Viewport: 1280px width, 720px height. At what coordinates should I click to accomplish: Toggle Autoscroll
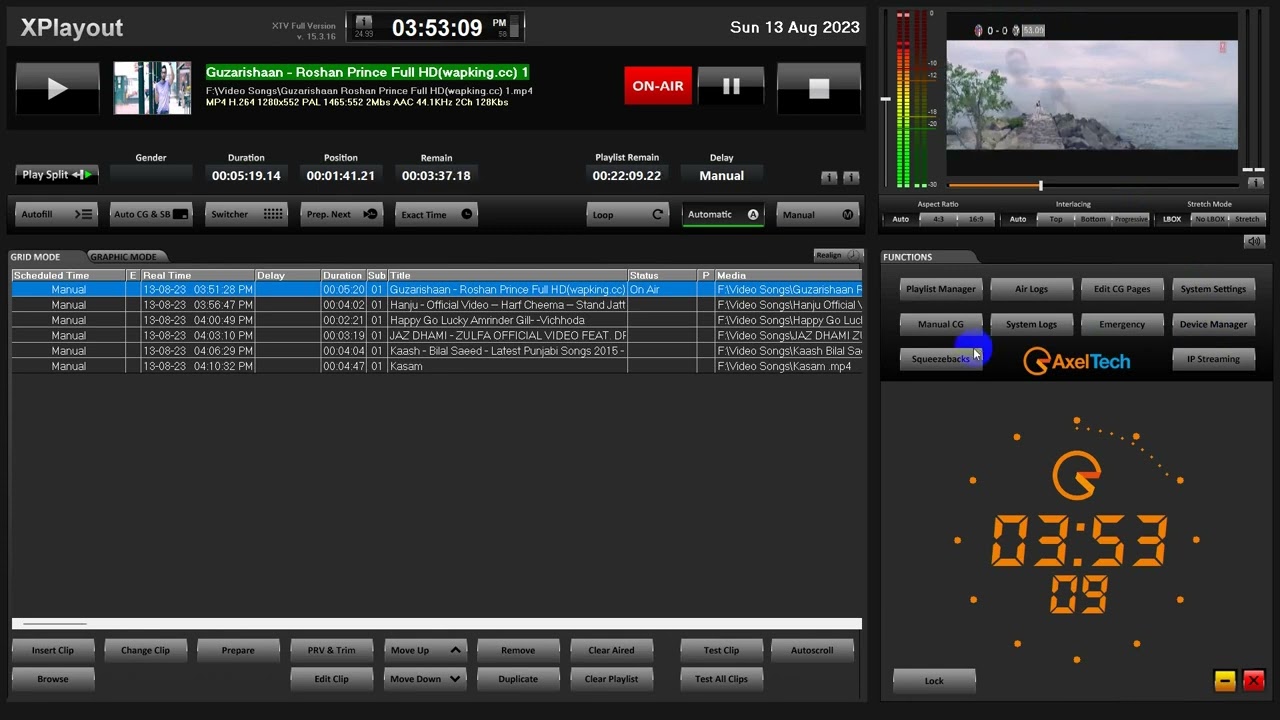[812, 650]
